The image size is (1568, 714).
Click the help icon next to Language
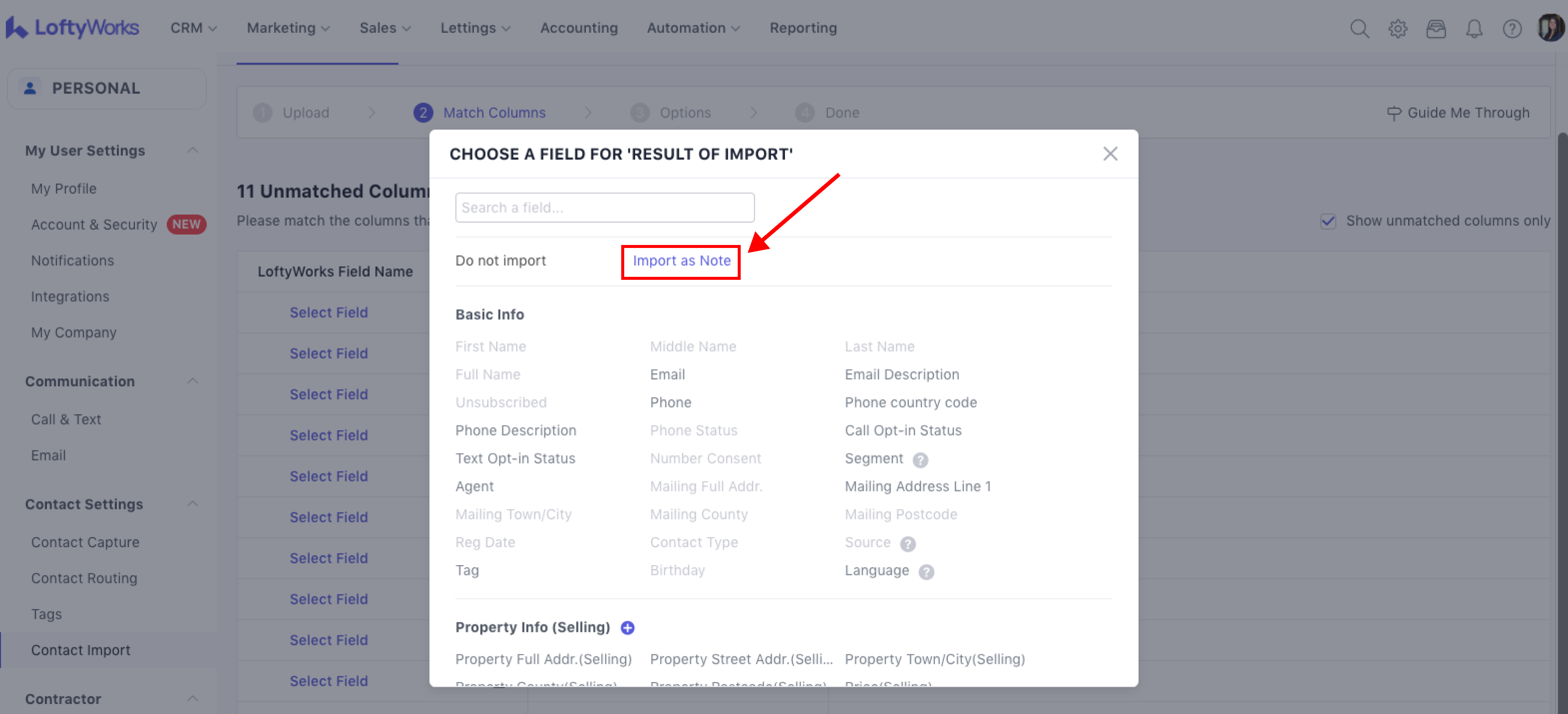(x=926, y=572)
